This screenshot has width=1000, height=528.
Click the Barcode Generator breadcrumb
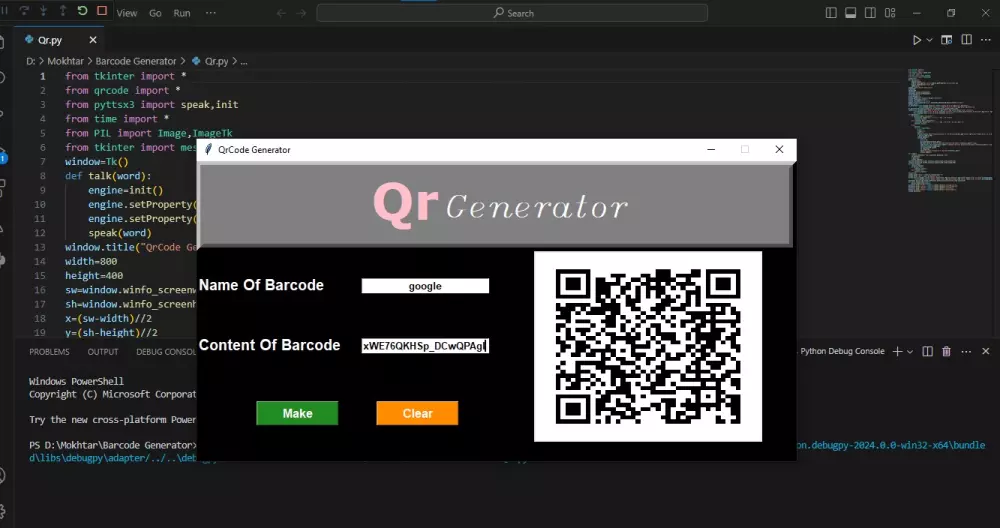(136, 61)
